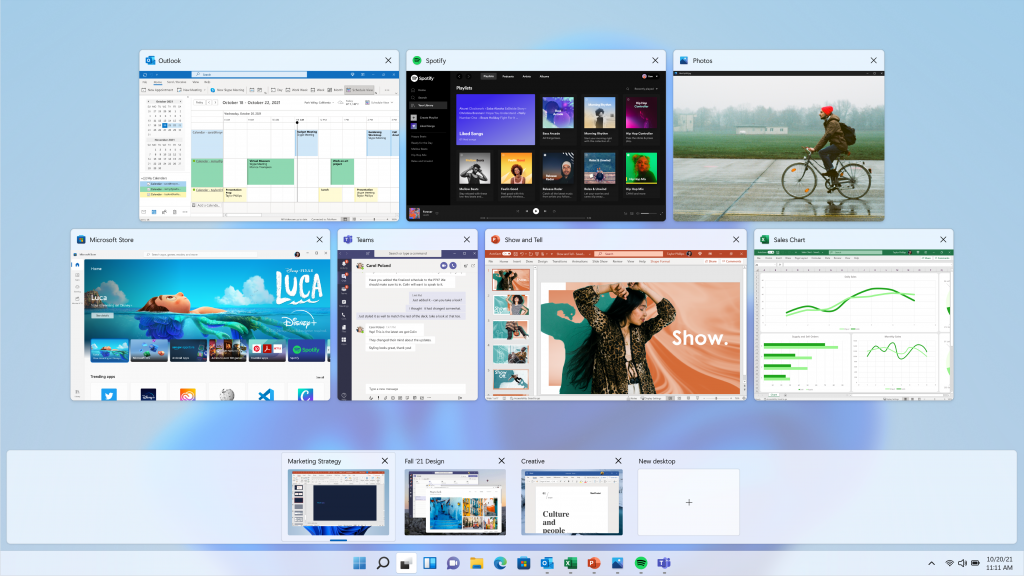Close the Marketing Strategy desktop
Viewport: 1024px width, 576px height.
385,461
